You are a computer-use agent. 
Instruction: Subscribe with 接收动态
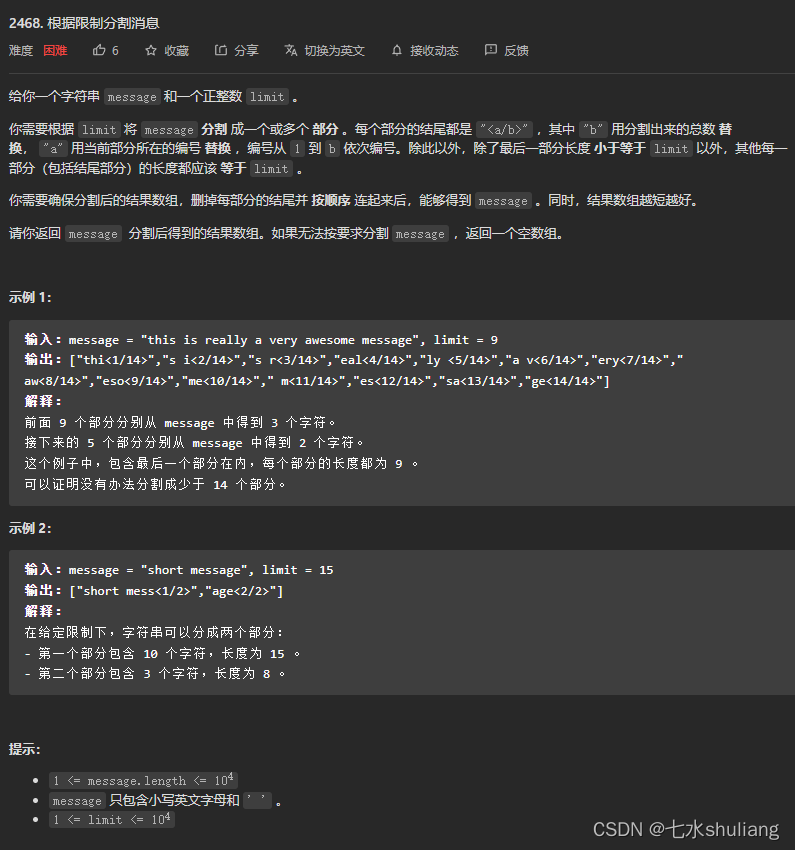pos(434,51)
